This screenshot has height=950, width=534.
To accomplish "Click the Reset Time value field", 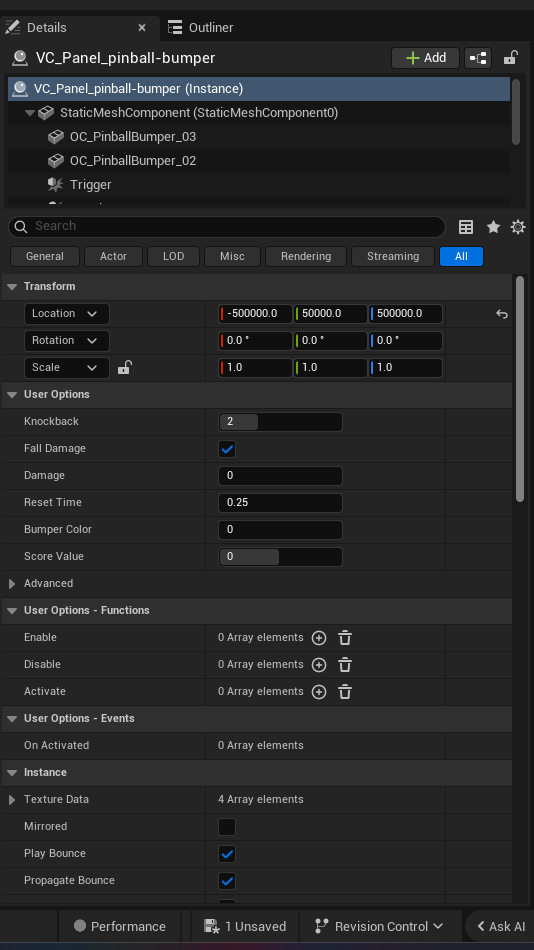I will click(x=280, y=503).
